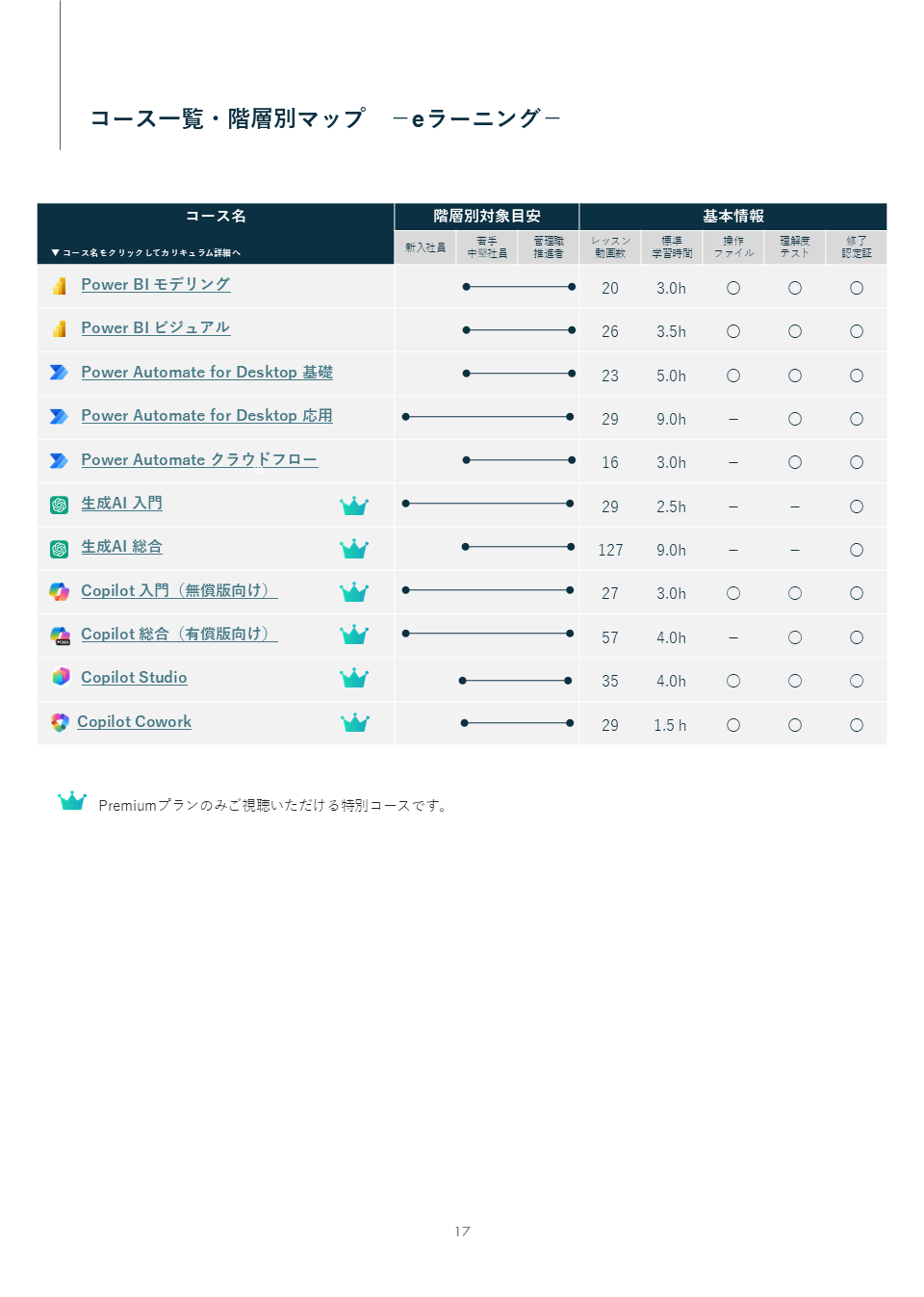Click study time 1.5 h for Copilot Cowork

(x=671, y=725)
